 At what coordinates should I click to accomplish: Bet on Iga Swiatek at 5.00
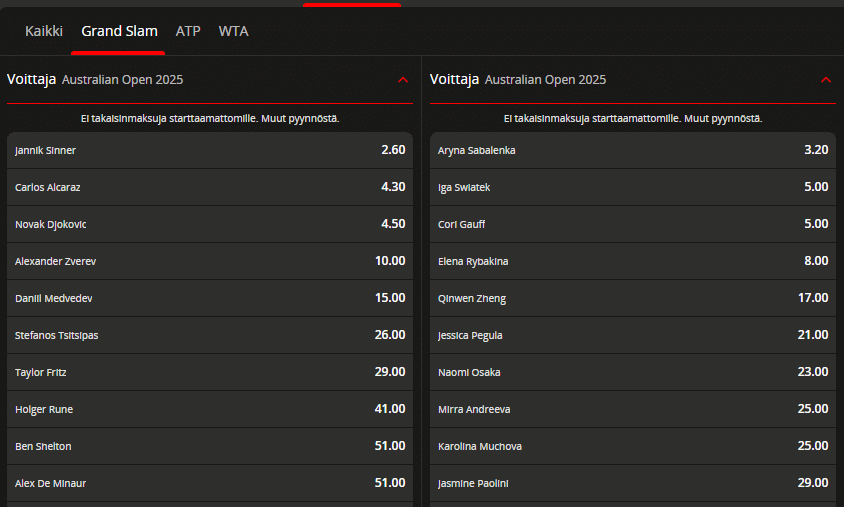(x=633, y=187)
